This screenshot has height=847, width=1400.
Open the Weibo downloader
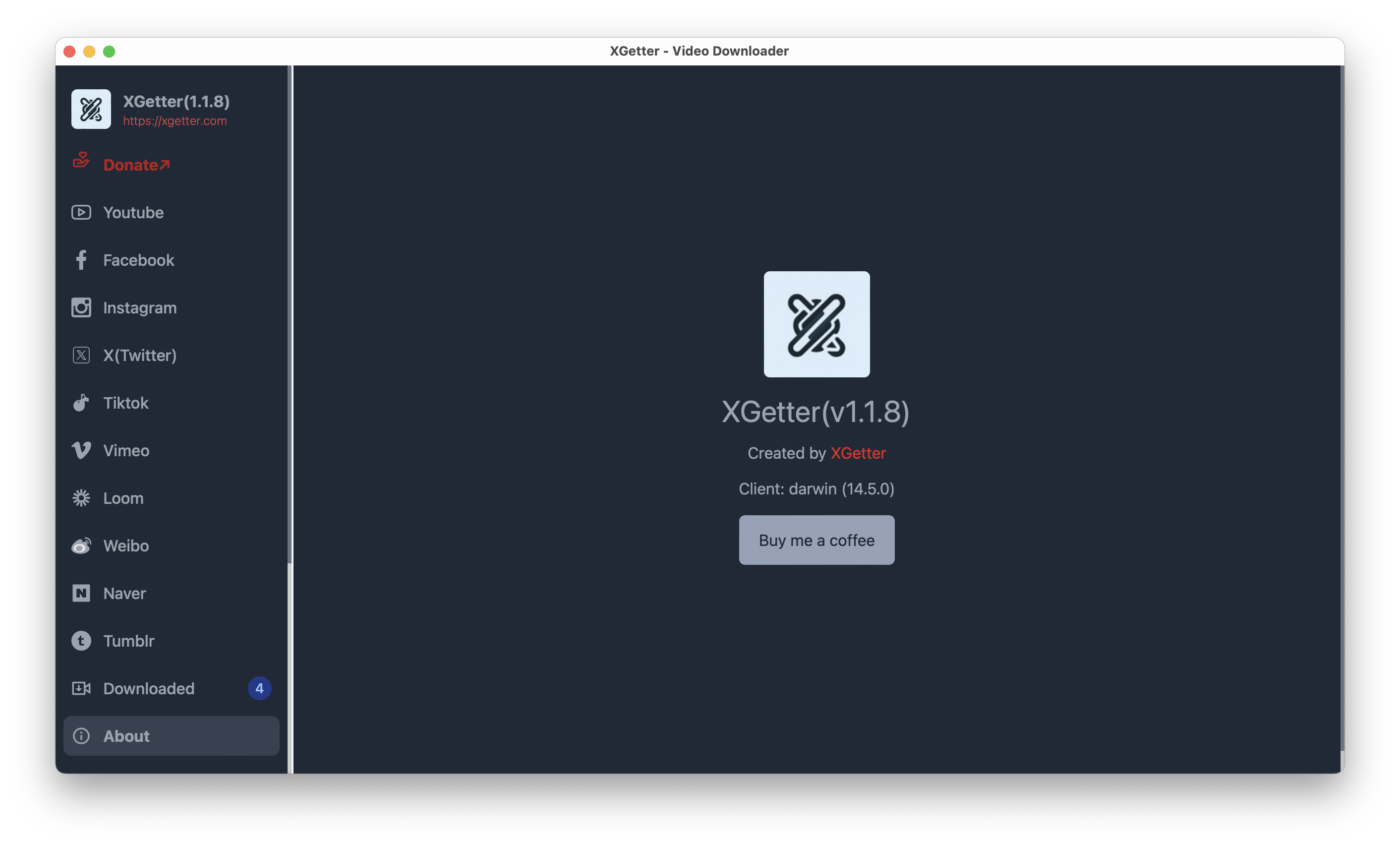[172, 545]
